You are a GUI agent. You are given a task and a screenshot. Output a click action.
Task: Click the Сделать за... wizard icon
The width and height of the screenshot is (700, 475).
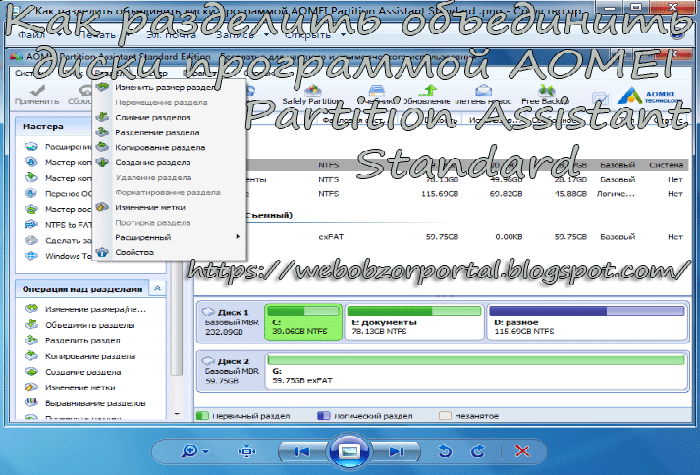[31, 240]
